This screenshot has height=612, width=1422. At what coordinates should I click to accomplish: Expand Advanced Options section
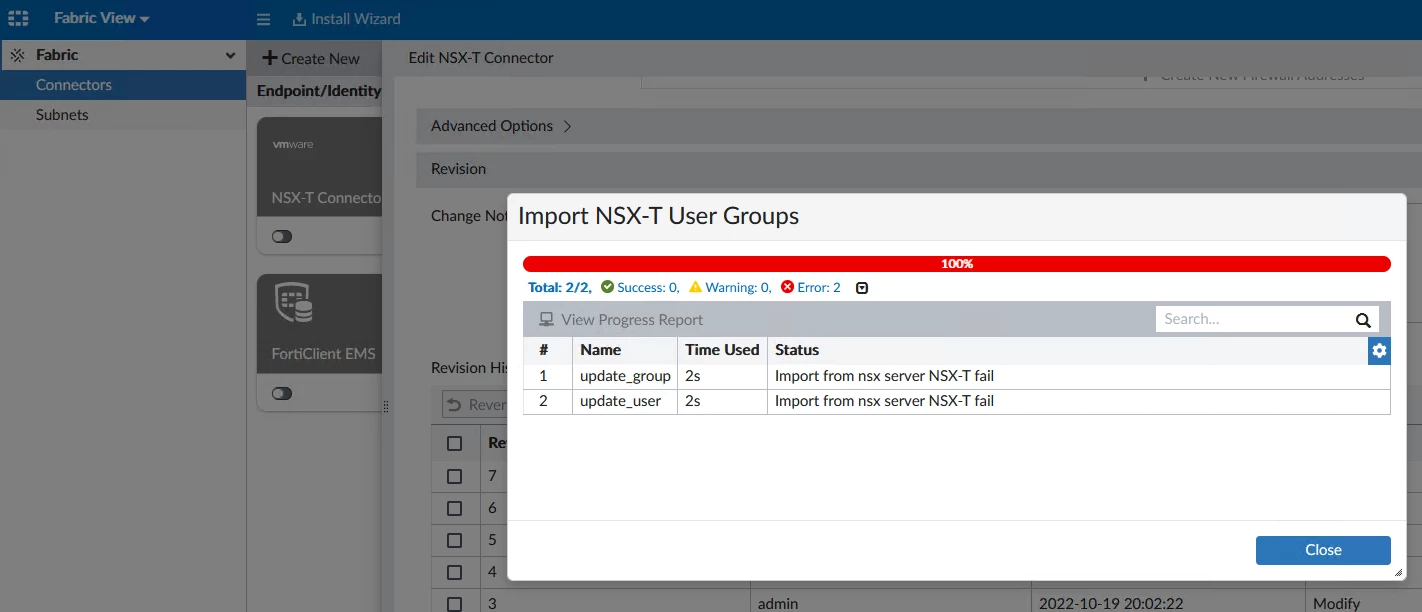pos(501,126)
